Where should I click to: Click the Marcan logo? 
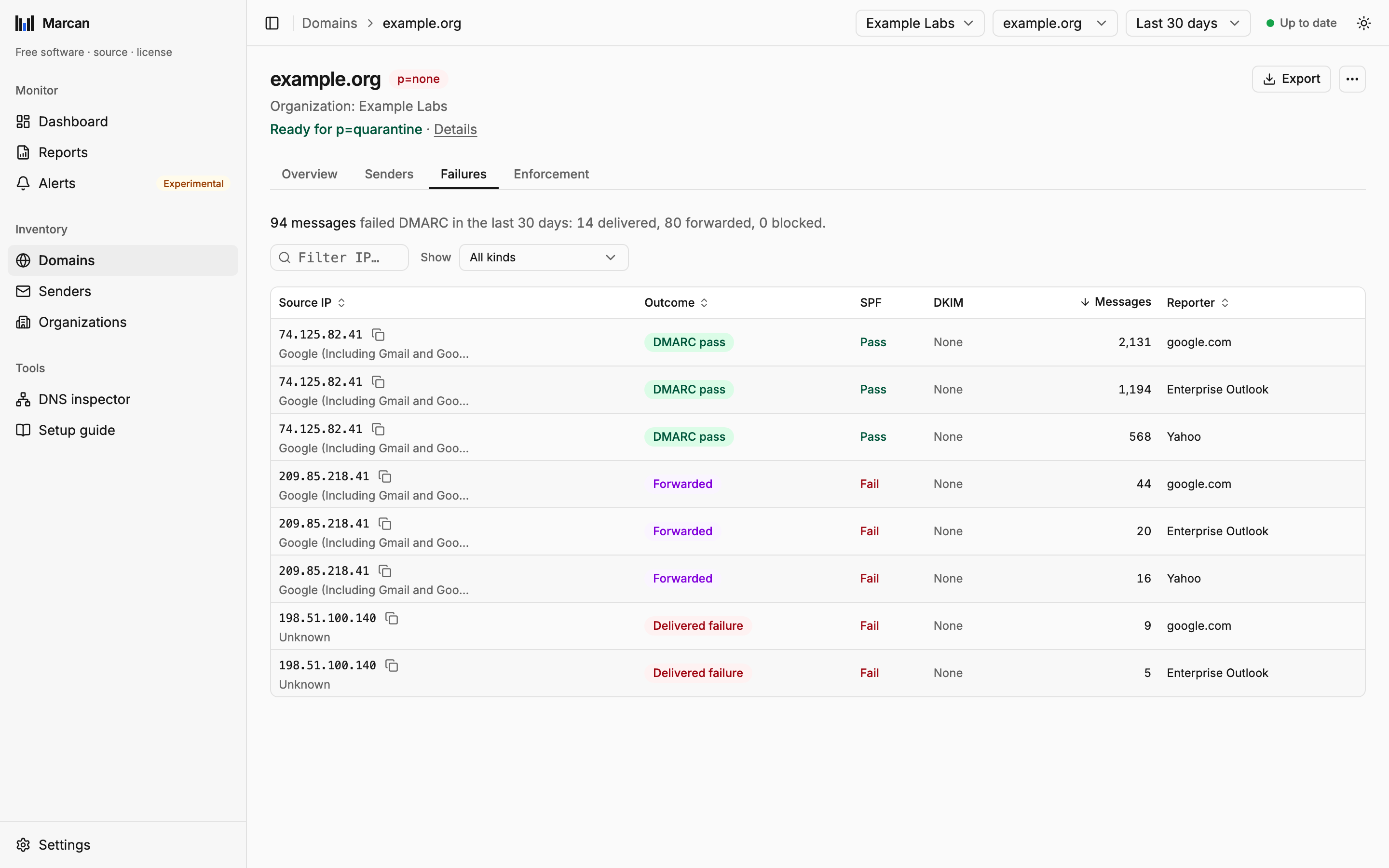(53, 23)
